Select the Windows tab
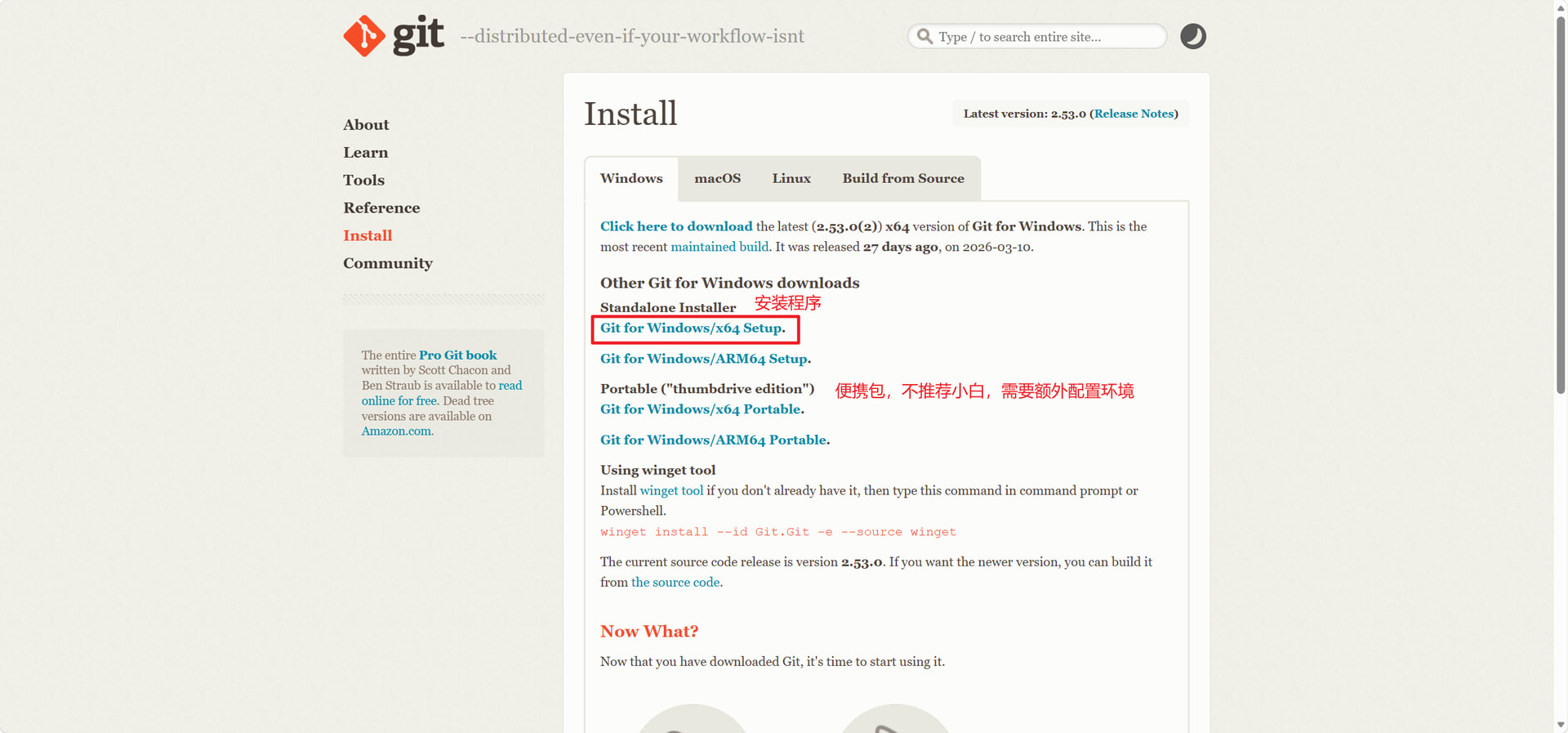 tap(631, 178)
